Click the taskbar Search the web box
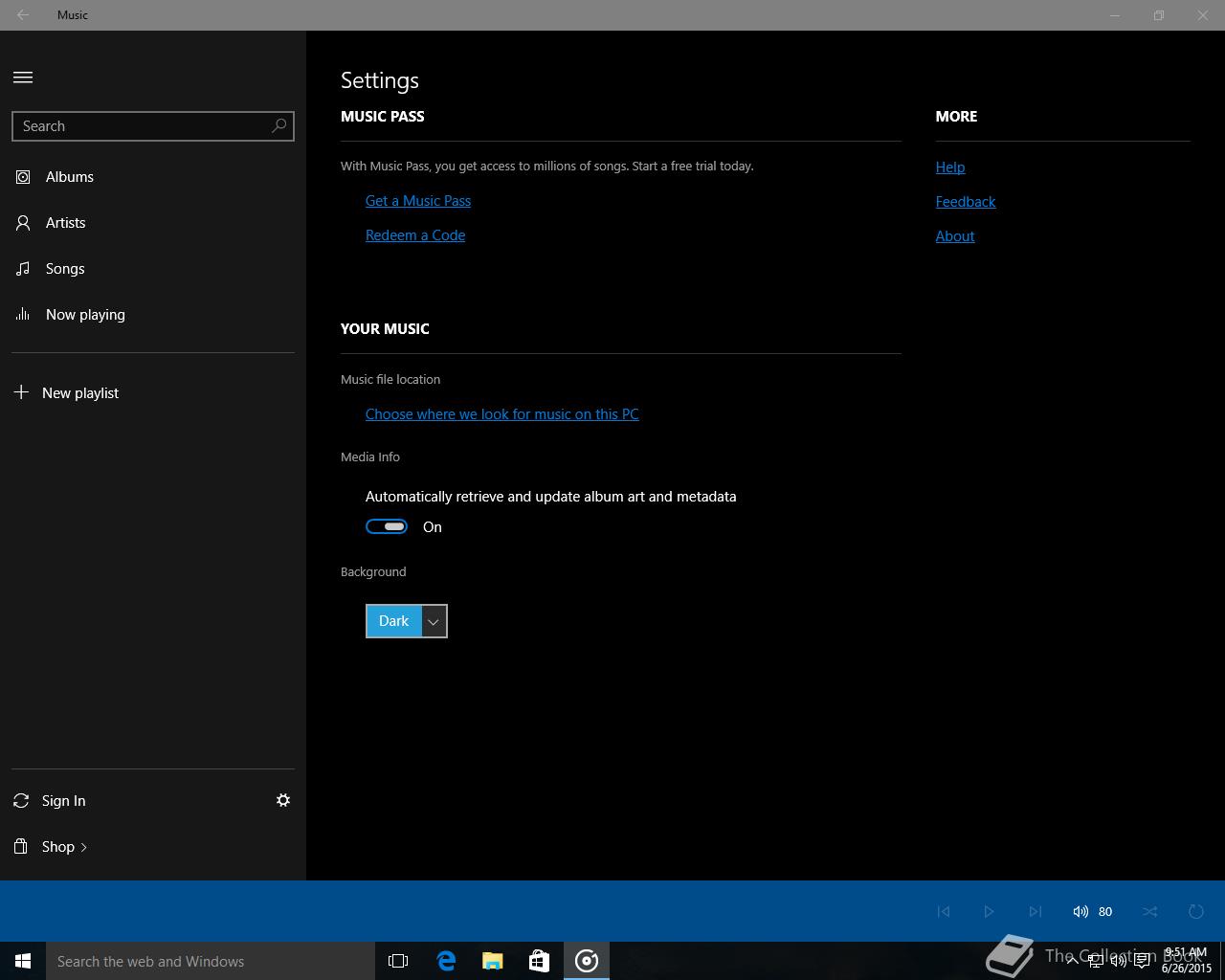1225x980 pixels. point(211,961)
